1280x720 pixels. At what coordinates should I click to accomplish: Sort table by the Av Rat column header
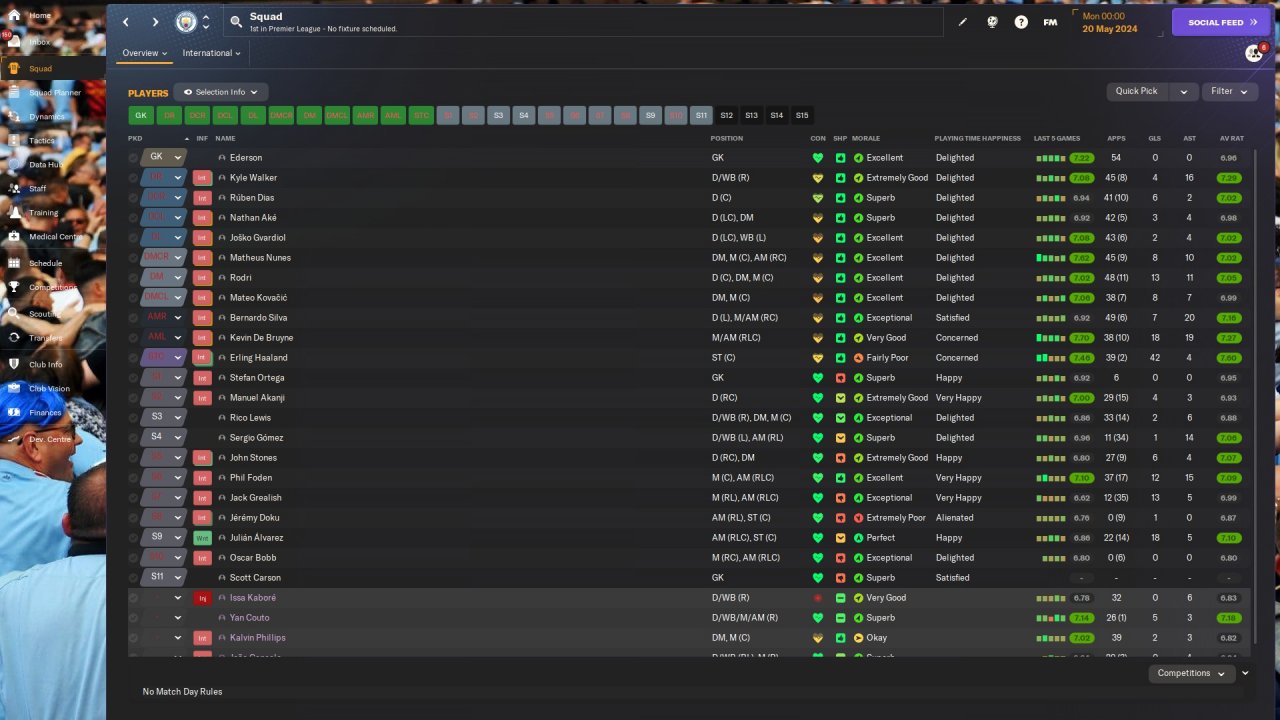pos(1232,139)
